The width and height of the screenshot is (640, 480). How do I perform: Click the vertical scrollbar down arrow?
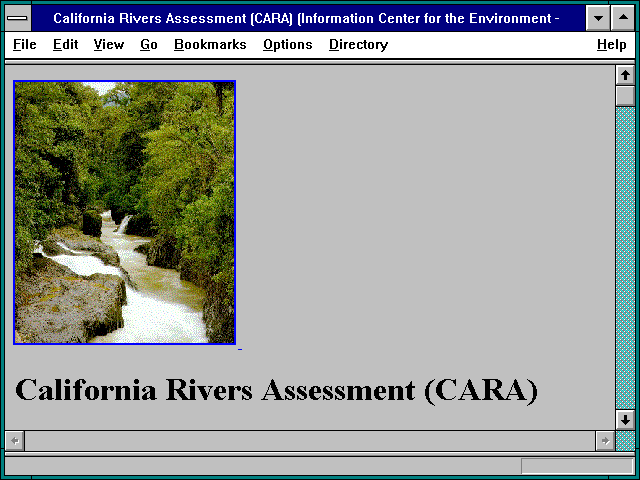(625, 420)
